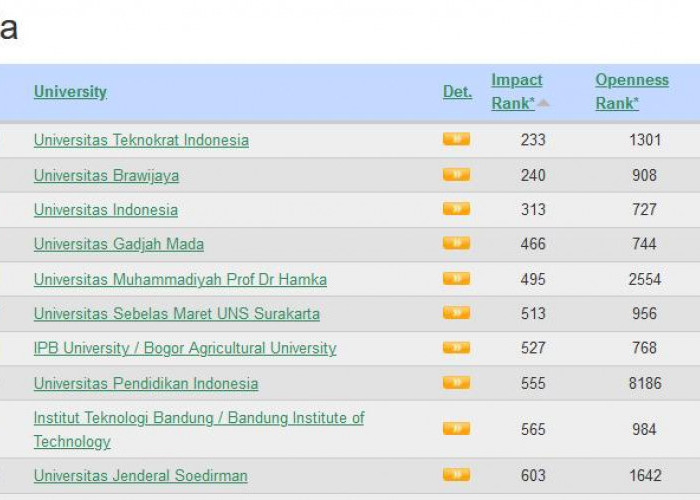Screen dimensions: 700x500
Task: Open details icon for Universitas Gadjah Mada
Action: [x=456, y=243]
